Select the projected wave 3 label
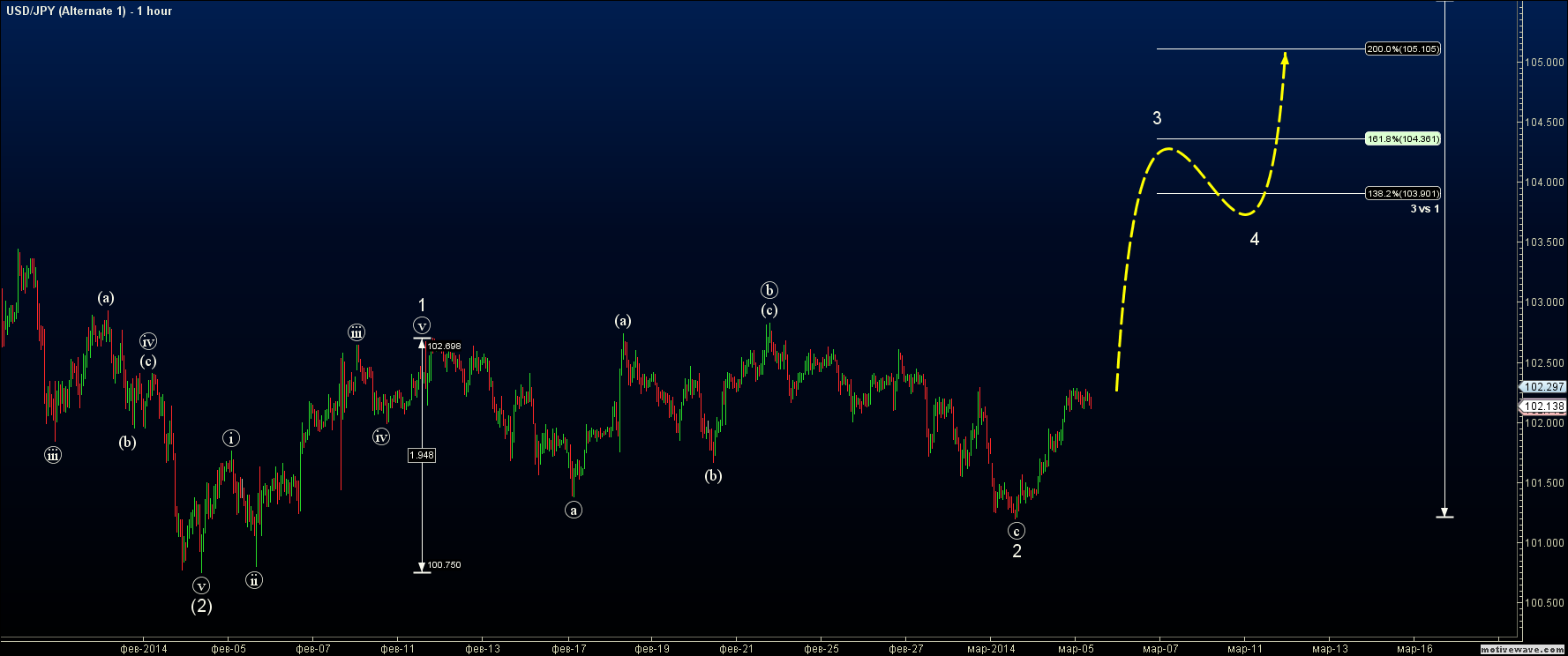The height and width of the screenshot is (656, 1568). point(1157,118)
